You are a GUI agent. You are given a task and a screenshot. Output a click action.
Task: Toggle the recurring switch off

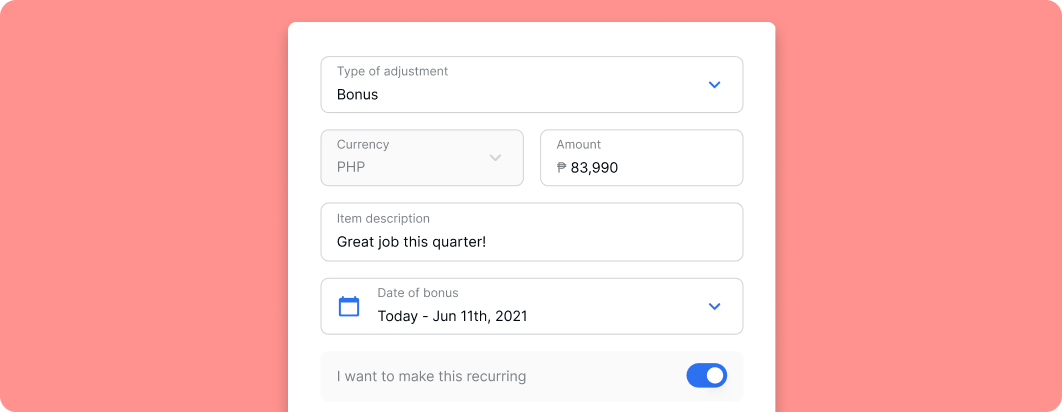coord(706,375)
